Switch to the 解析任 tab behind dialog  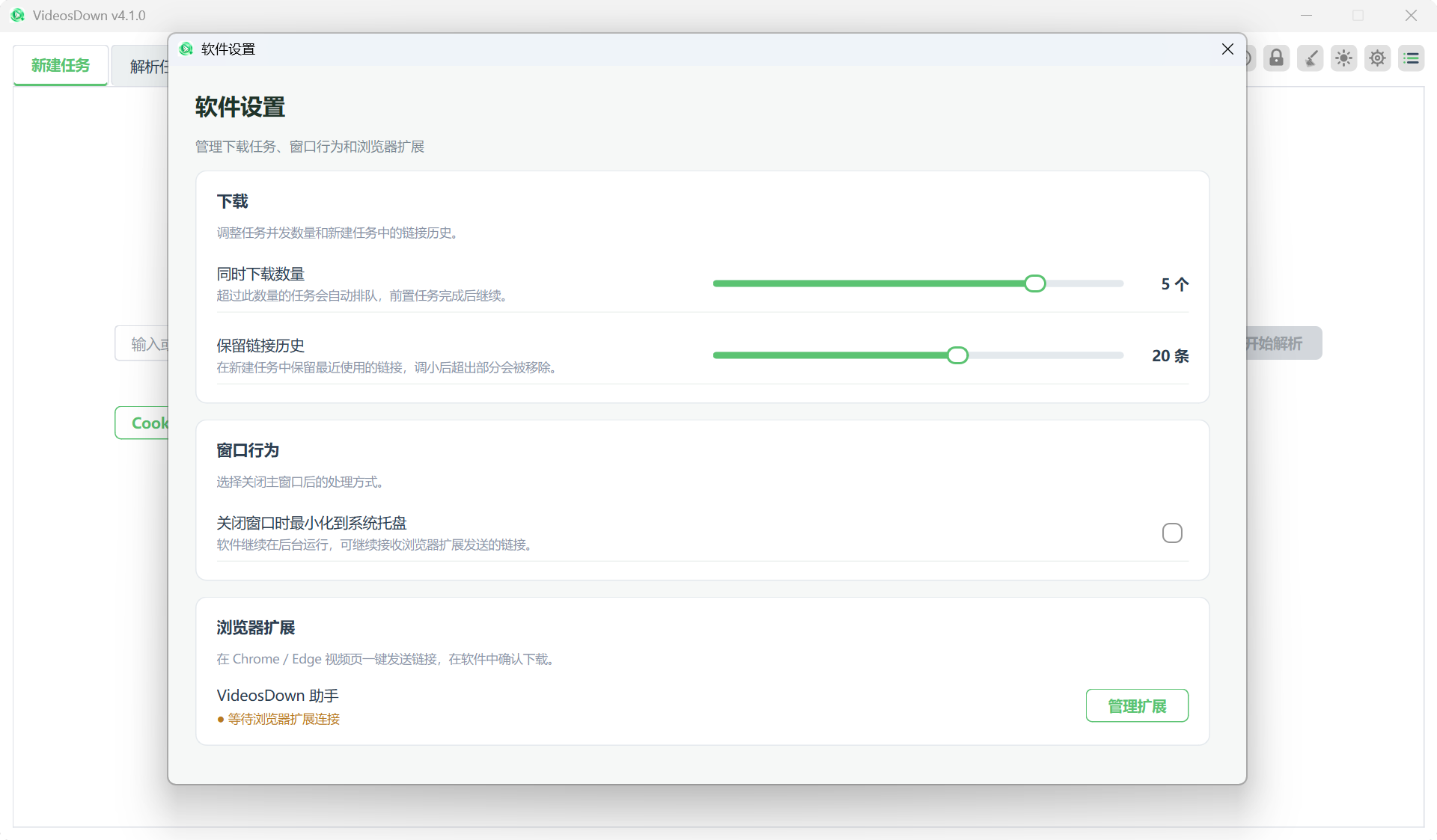(141, 66)
